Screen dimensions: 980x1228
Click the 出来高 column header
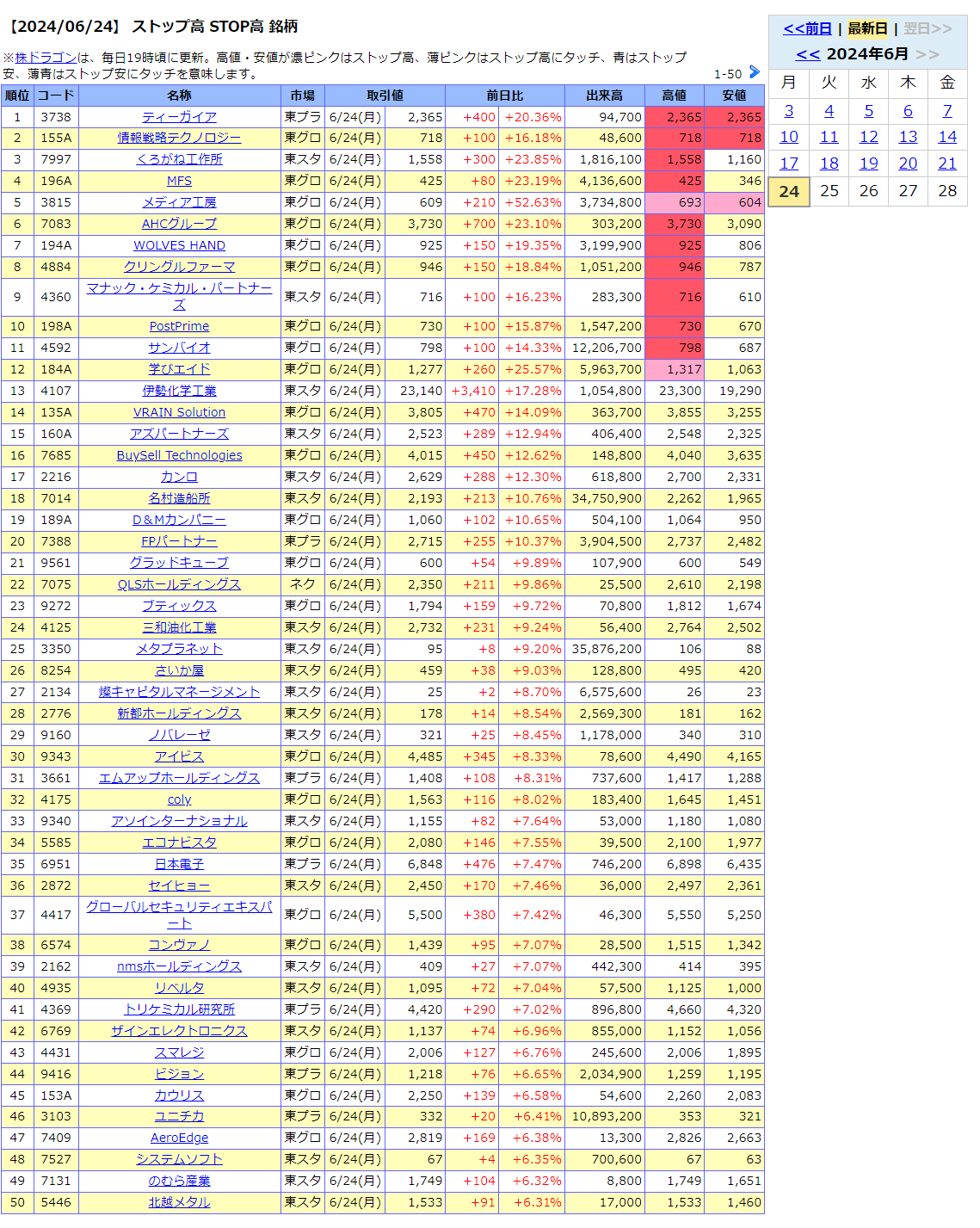coord(604,96)
